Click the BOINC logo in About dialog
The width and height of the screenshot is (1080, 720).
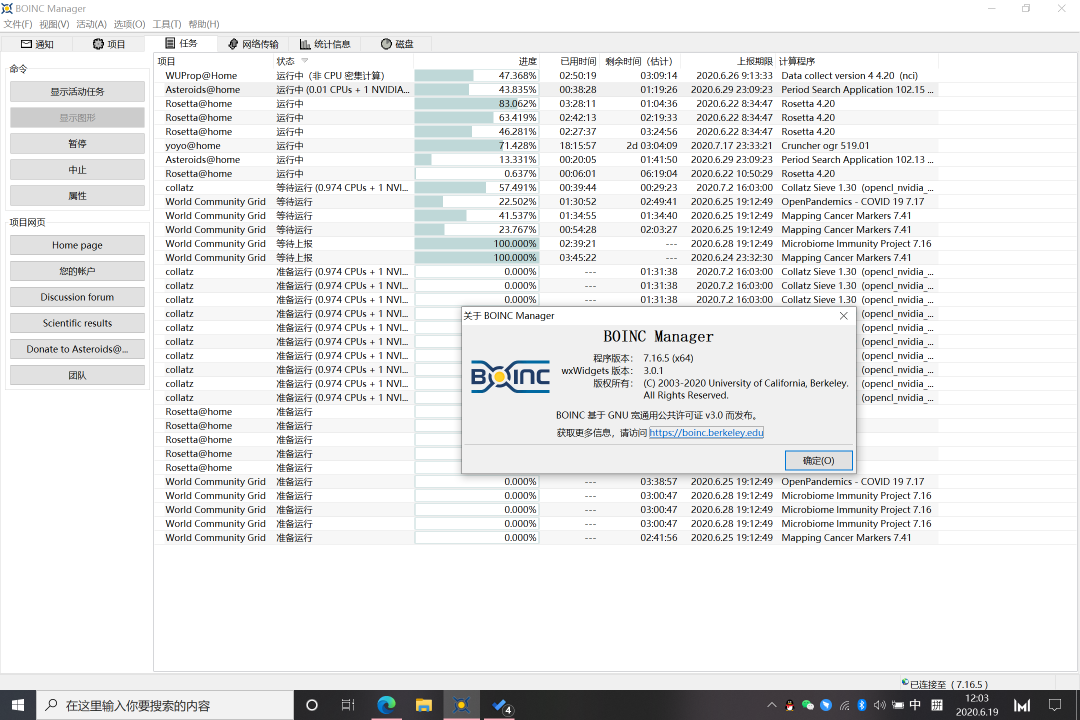tap(510, 376)
